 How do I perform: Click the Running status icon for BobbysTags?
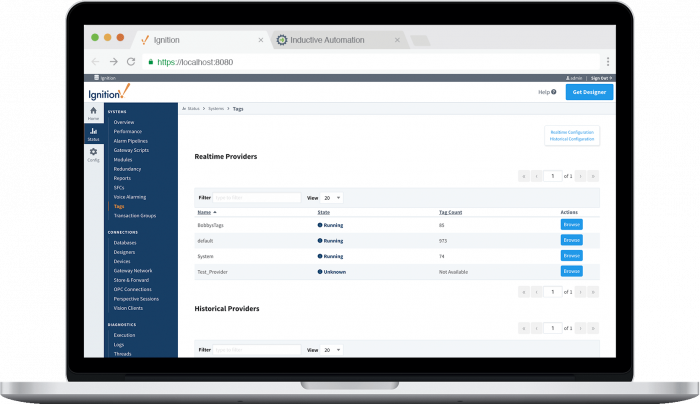click(320, 225)
